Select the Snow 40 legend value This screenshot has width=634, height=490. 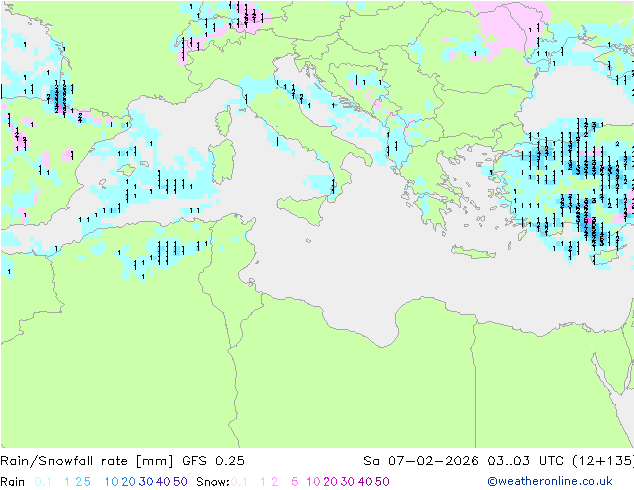point(365,482)
